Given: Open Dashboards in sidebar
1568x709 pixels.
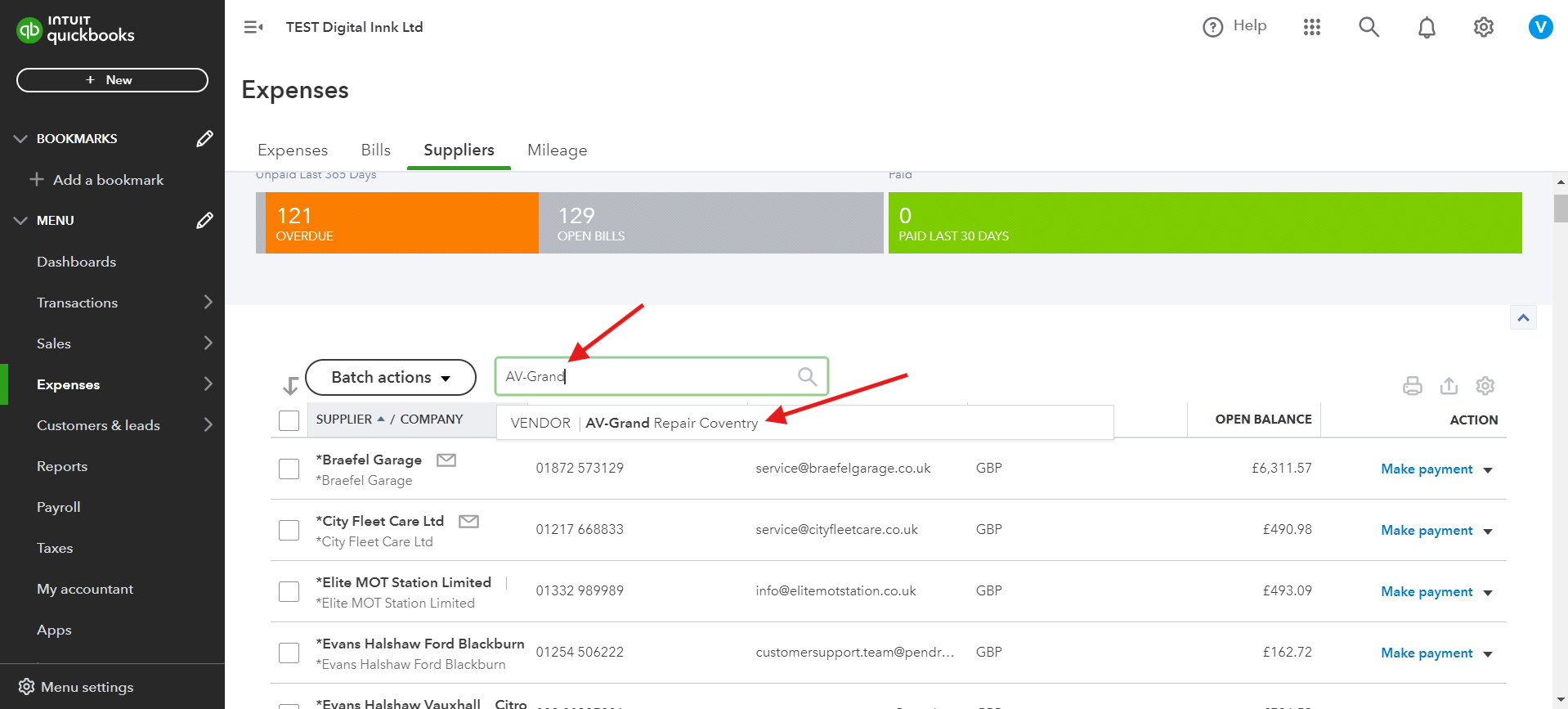Looking at the screenshot, I should (76, 262).
